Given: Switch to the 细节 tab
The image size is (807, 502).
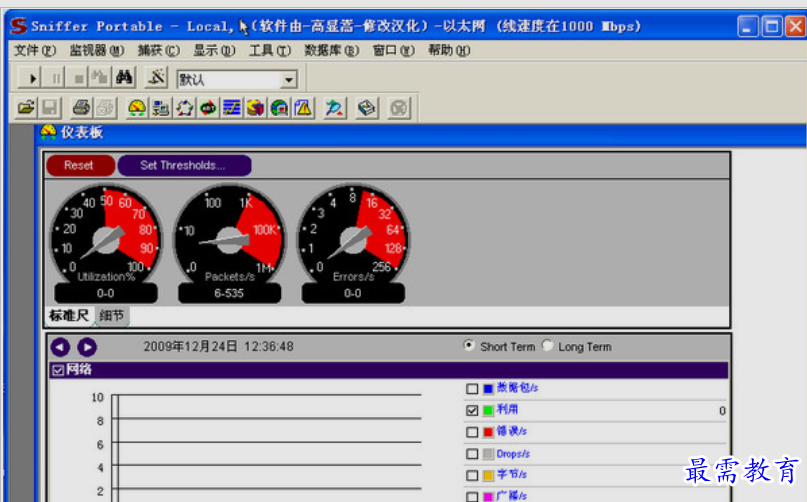Looking at the screenshot, I should point(112,315).
